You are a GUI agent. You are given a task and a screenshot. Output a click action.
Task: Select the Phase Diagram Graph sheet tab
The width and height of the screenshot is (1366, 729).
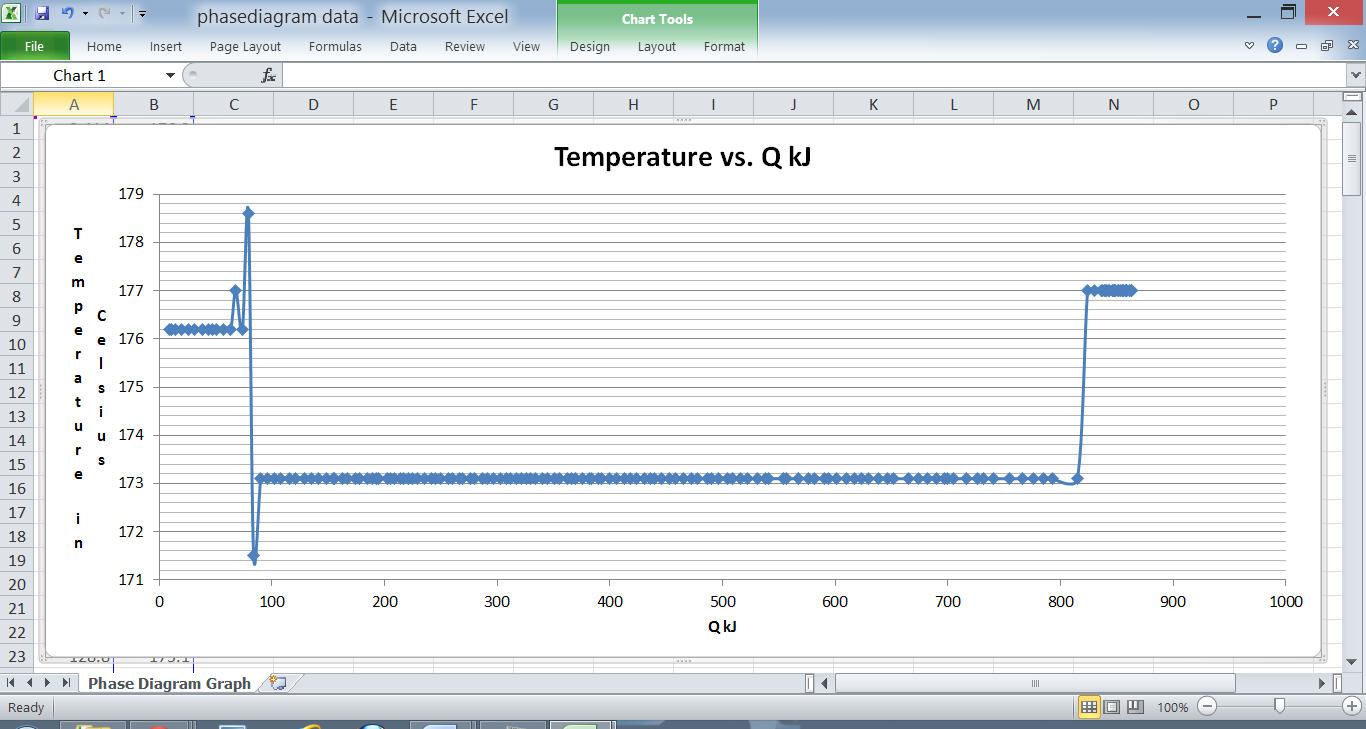[x=169, y=683]
